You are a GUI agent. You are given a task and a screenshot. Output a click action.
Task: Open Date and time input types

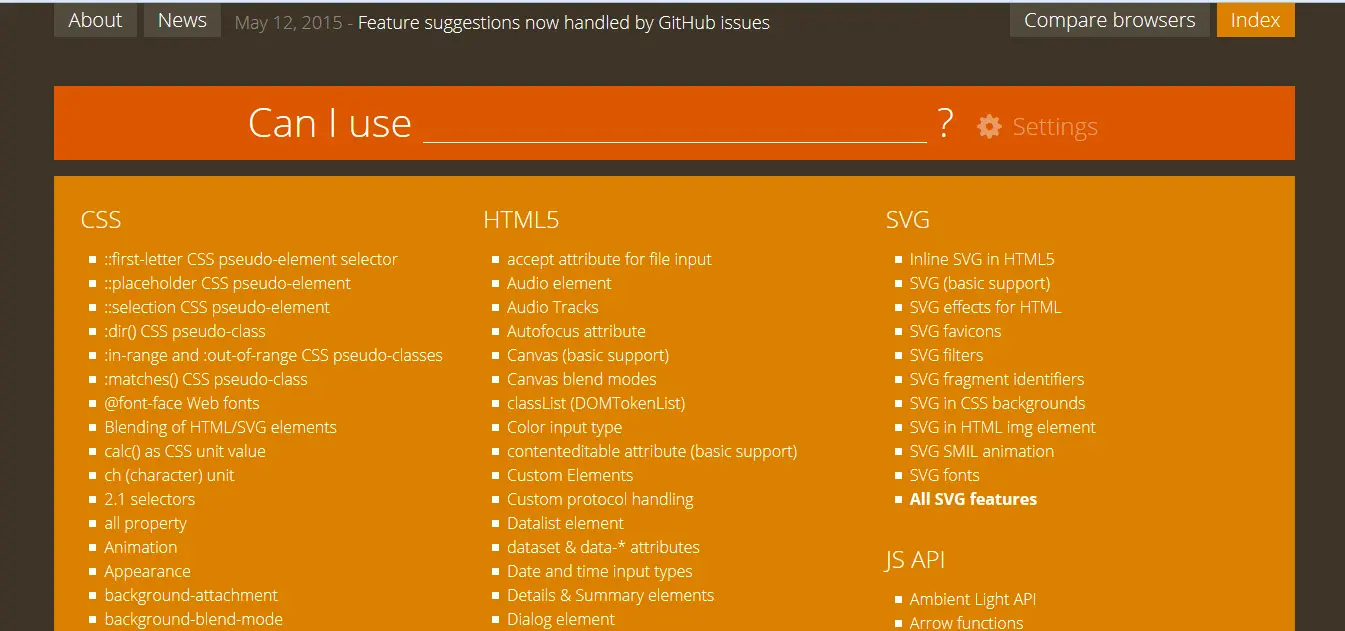[600, 571]
